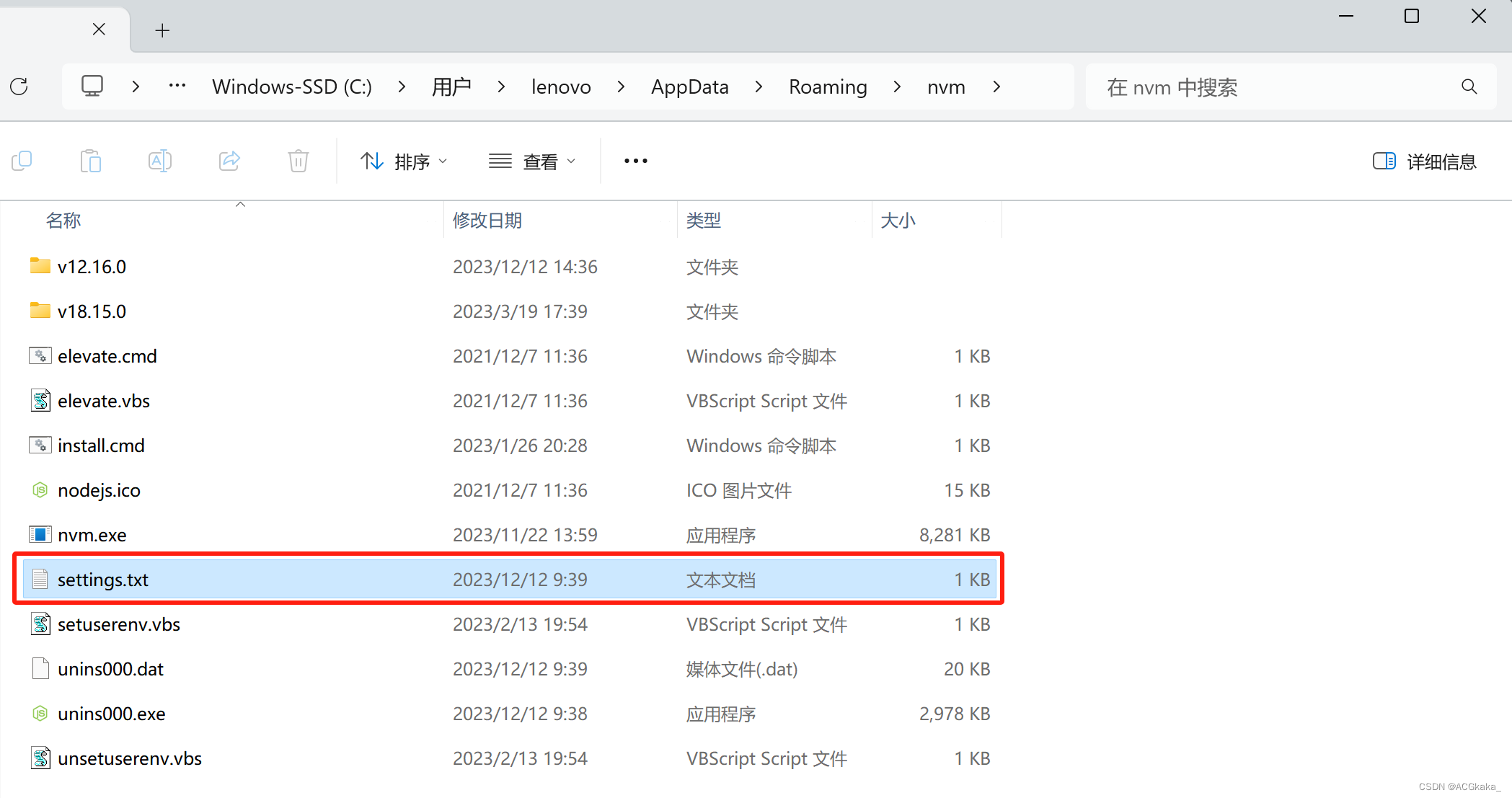The width and height of the screenshot is (1512, 798).
Task: Click the Copy toolbar icon
Action: (x=22, y=161)
